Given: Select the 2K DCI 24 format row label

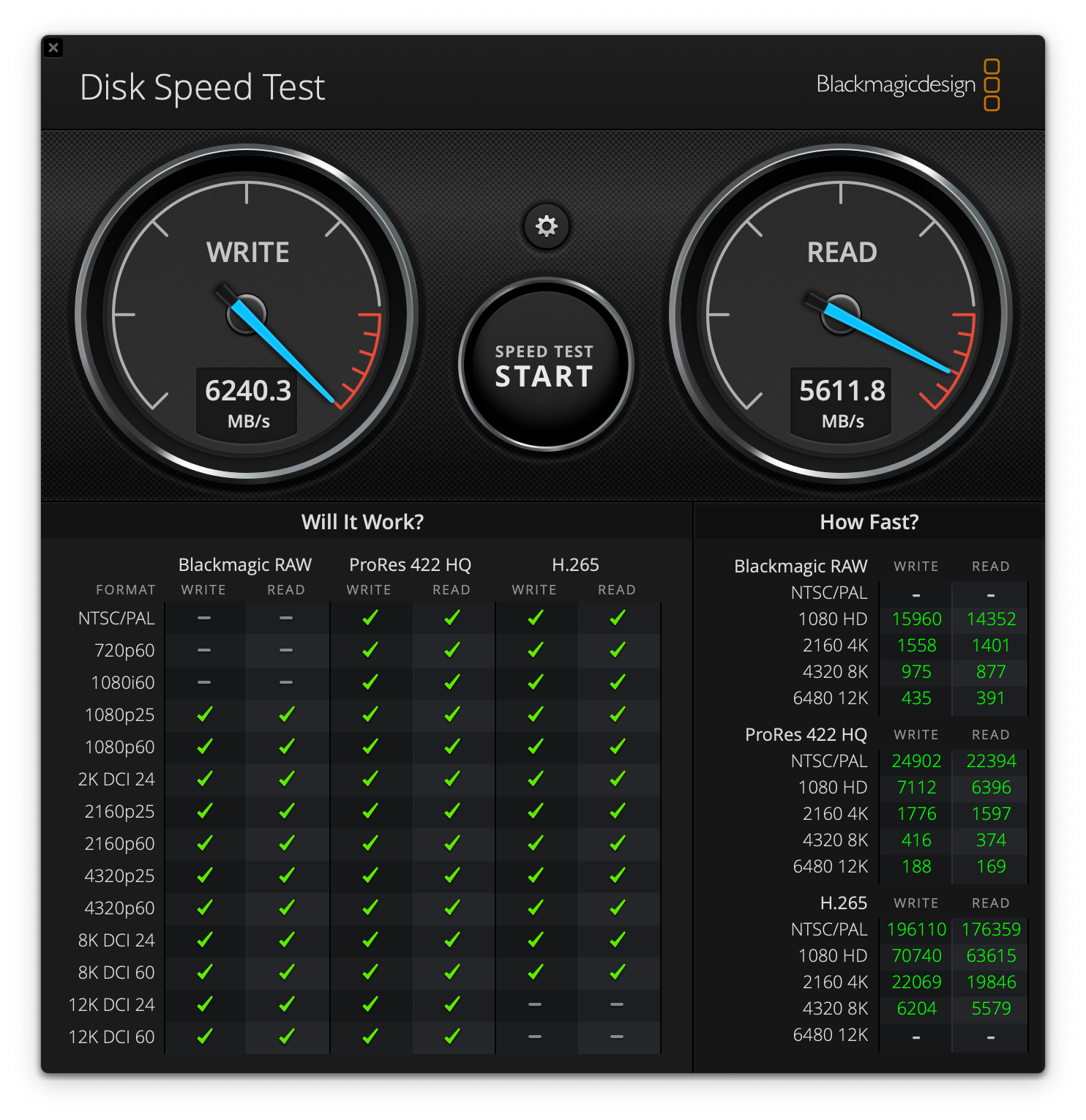Looking at the screenshot, I should 116,780.
